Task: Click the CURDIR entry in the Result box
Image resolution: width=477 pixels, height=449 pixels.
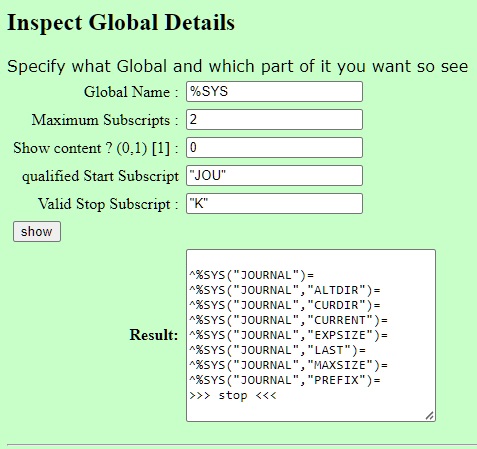Action: point(285,305)
